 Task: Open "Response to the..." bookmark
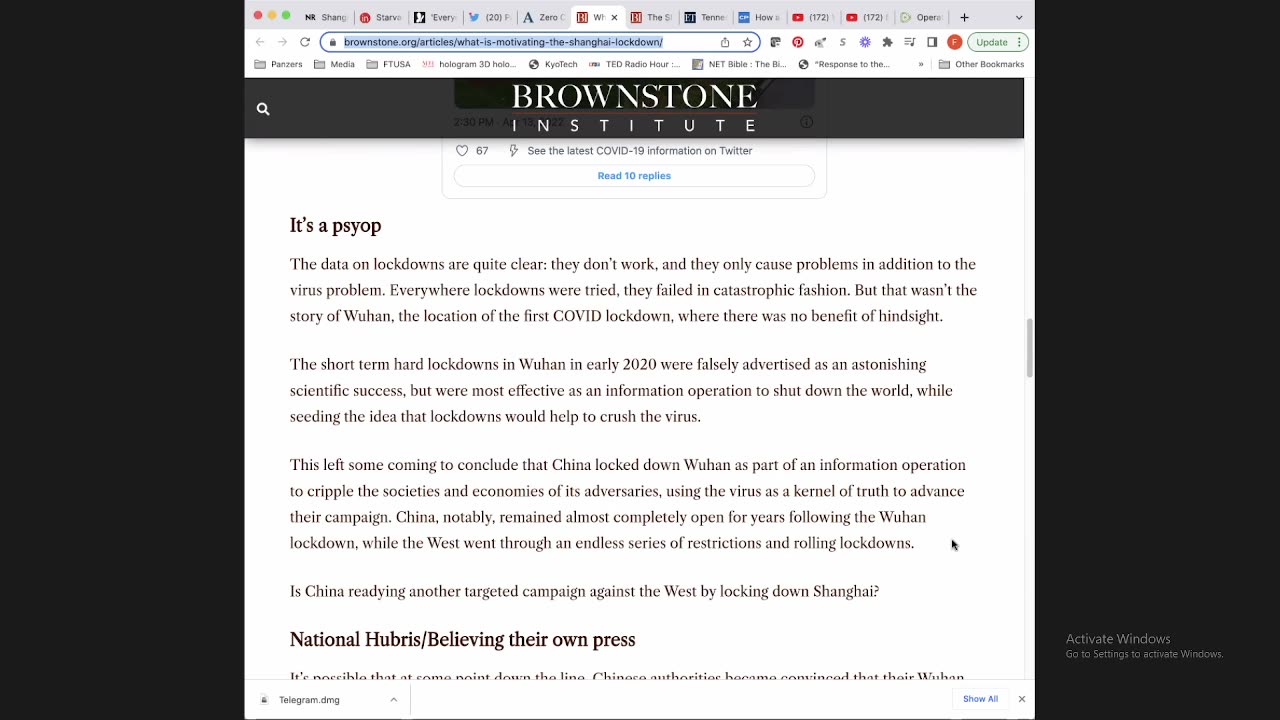[x=844, y=64]
